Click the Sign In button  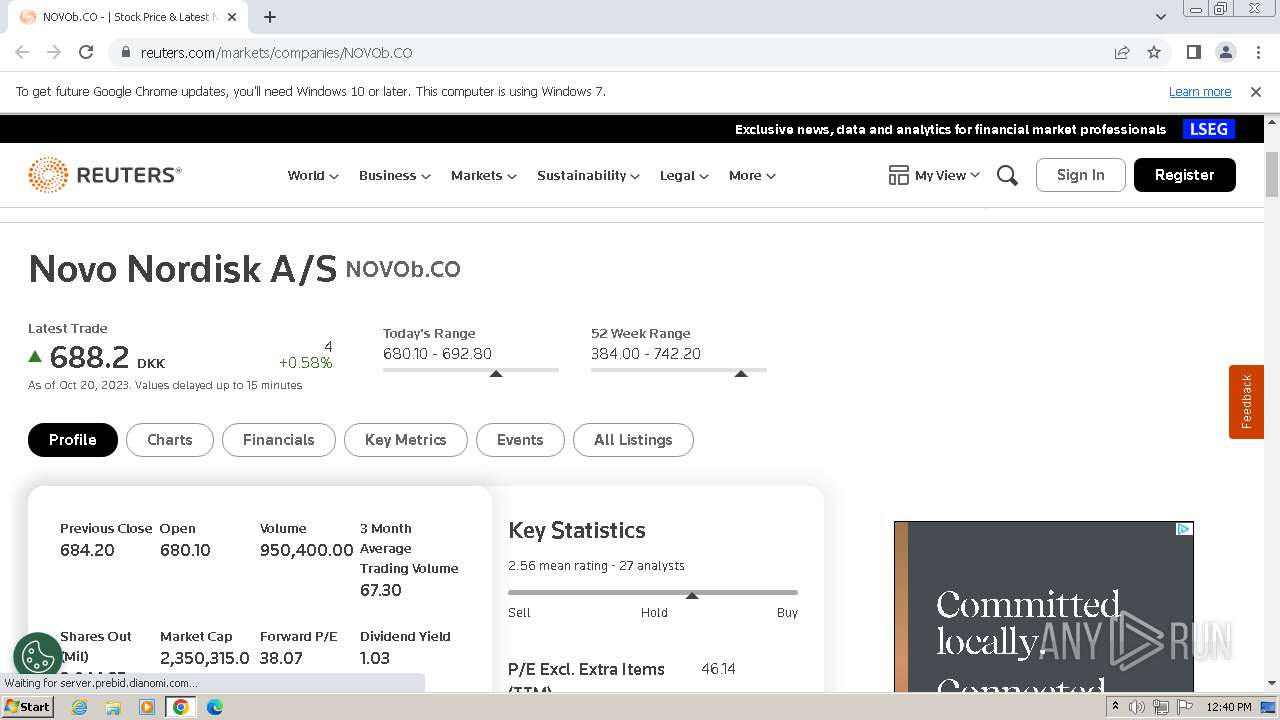click(1081, 175)
